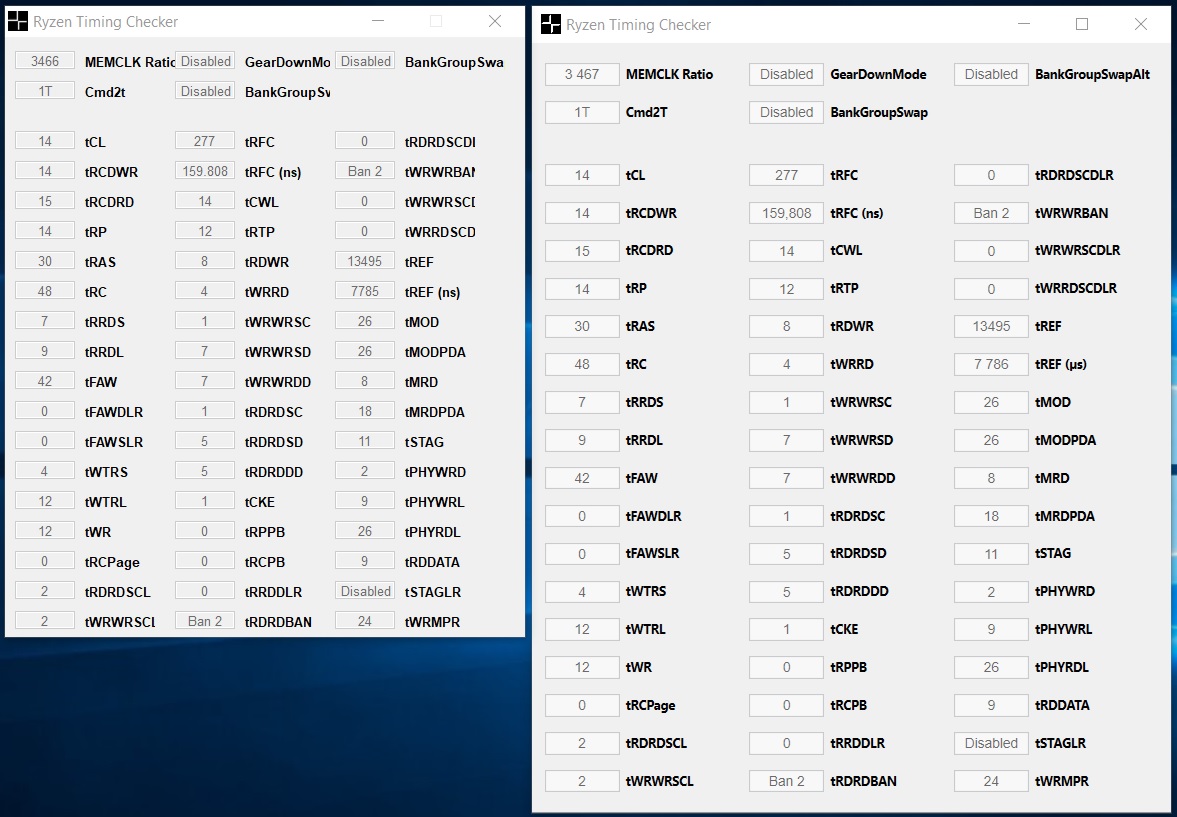
Task: Click the tRCDWR field in right window
Action: (x=582, y=213)
